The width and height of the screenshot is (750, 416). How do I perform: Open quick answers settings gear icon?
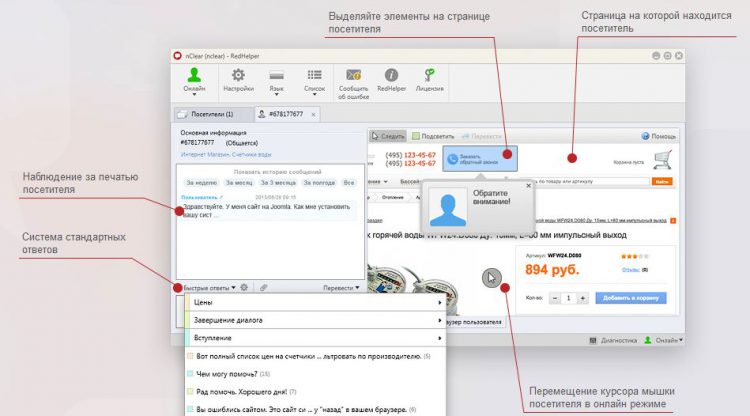(244, 288)
